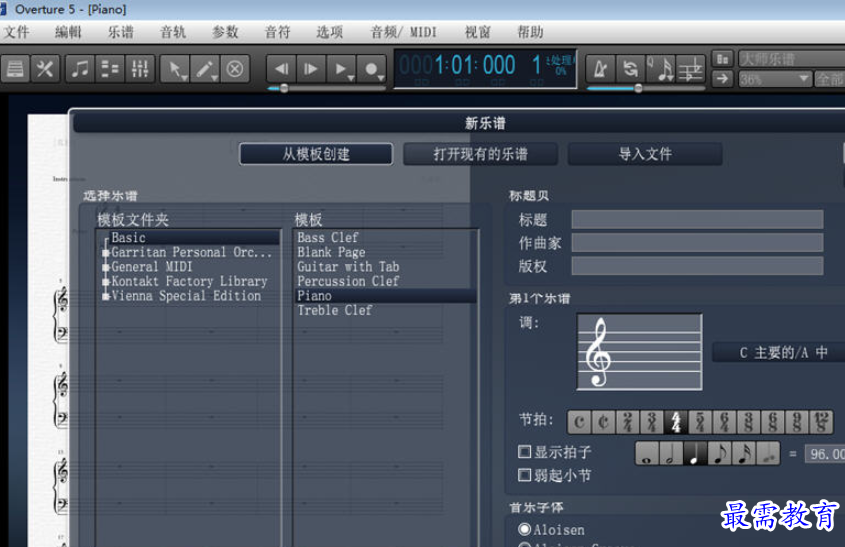This screenshot has height=547, width=845.
Task: Select cut time meter
Action: tap(603, 422)
